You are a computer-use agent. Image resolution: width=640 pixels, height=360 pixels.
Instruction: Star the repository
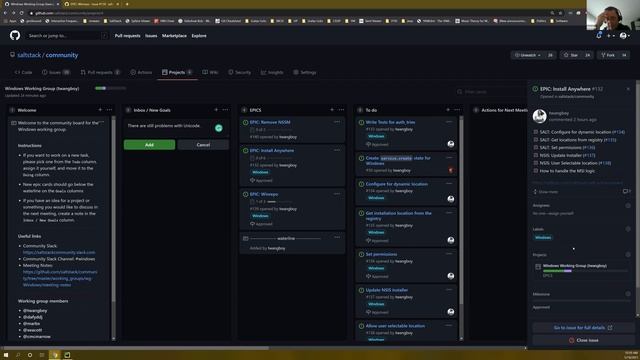(x=571, y=55)
